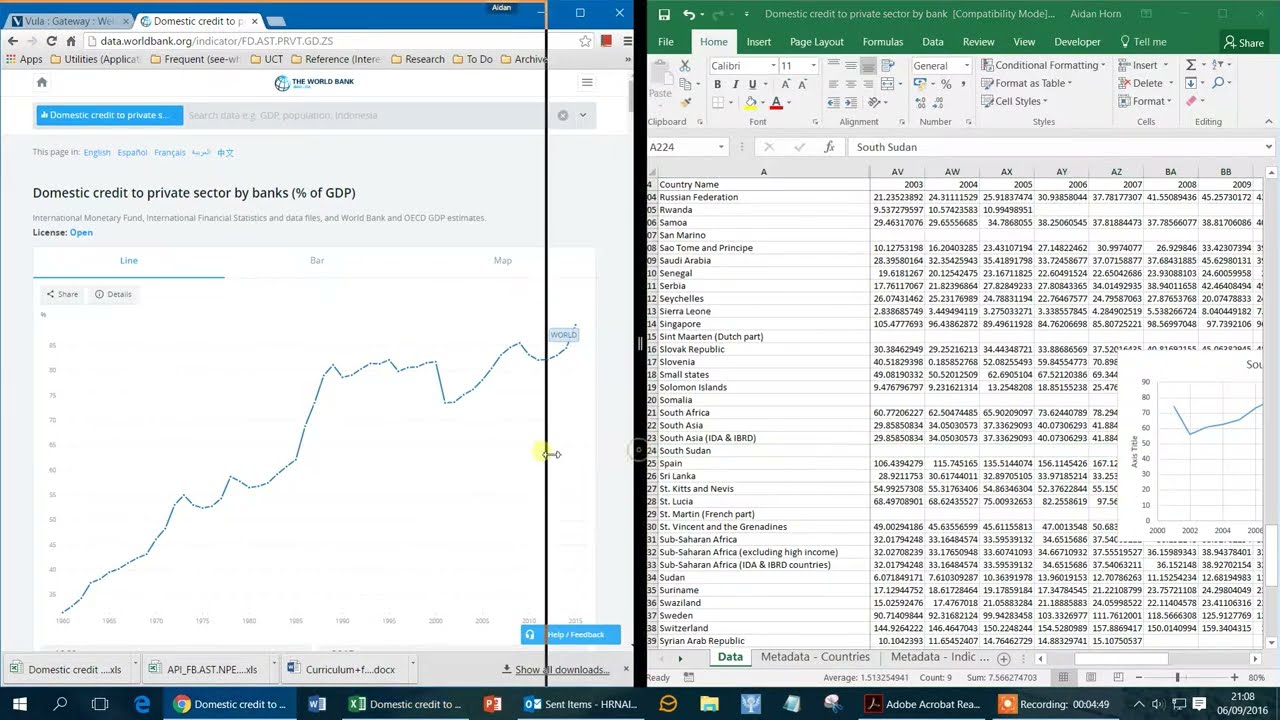Open the Excel File menu
Viewport: 1280px width, 720px height.
(666, 42)
